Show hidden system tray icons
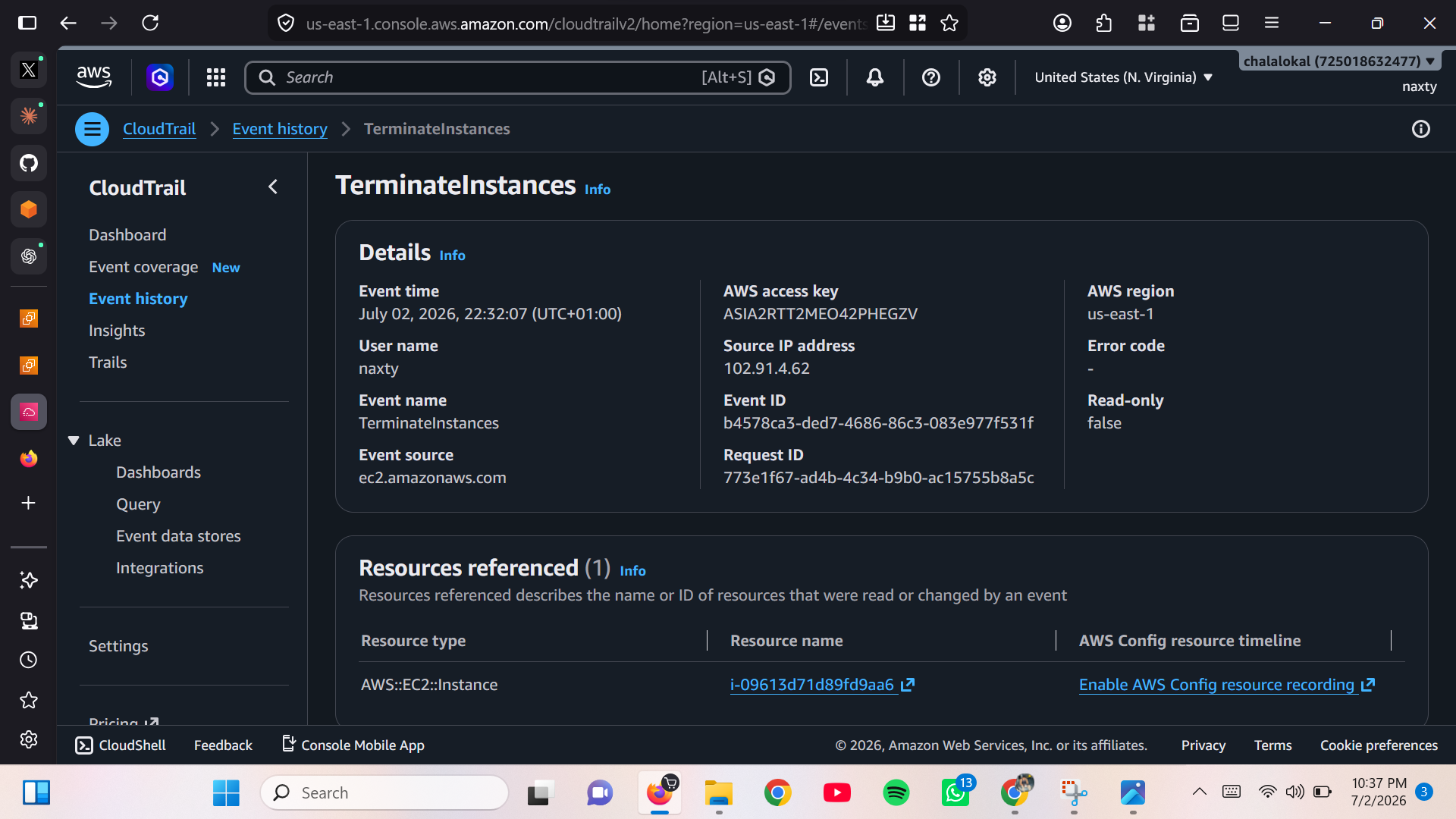The height and width of the screenshot is (819, 1456). (x=1200, y=792)
